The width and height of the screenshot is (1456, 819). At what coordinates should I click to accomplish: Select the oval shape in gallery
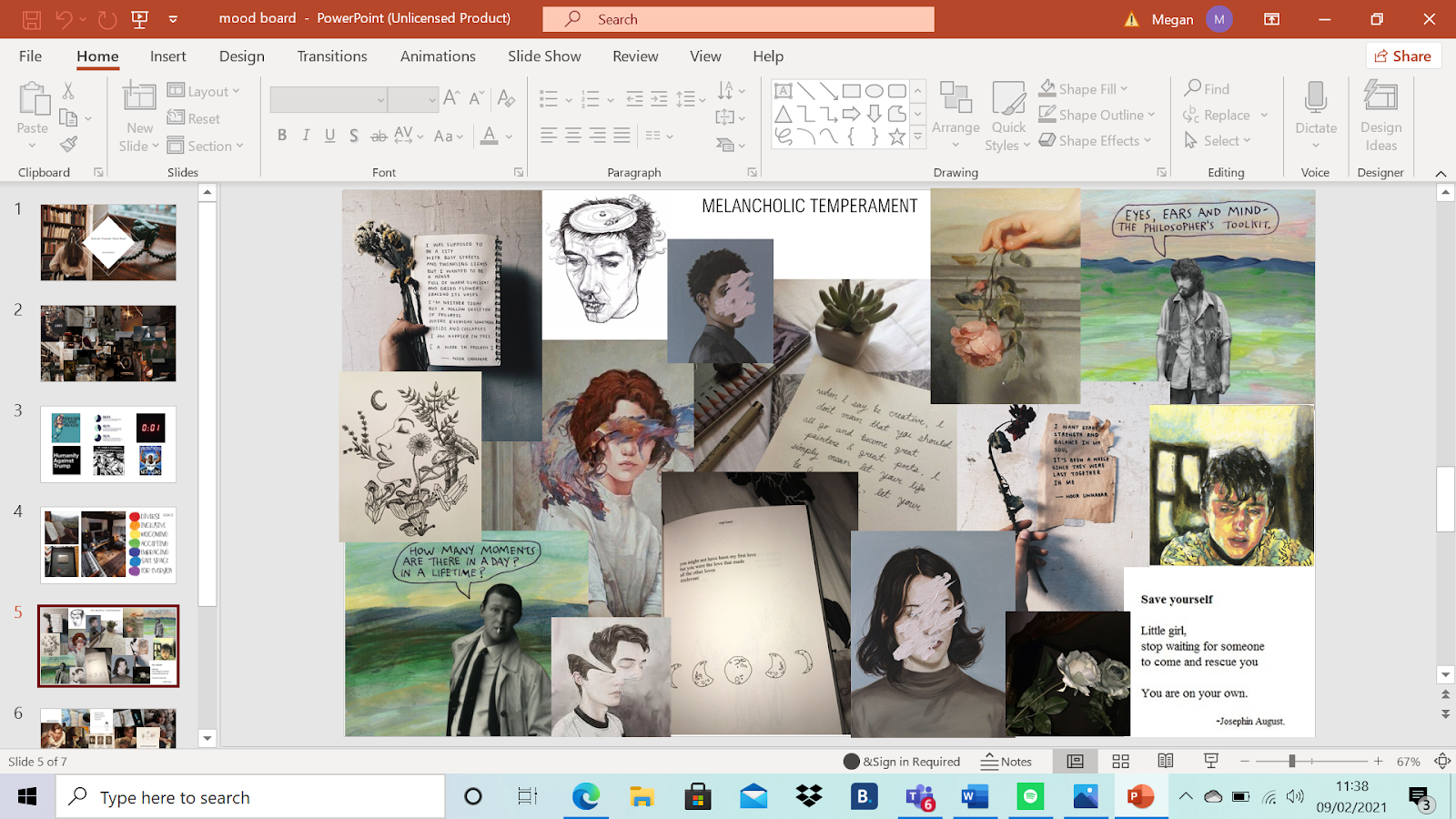[x=875, y=90]
